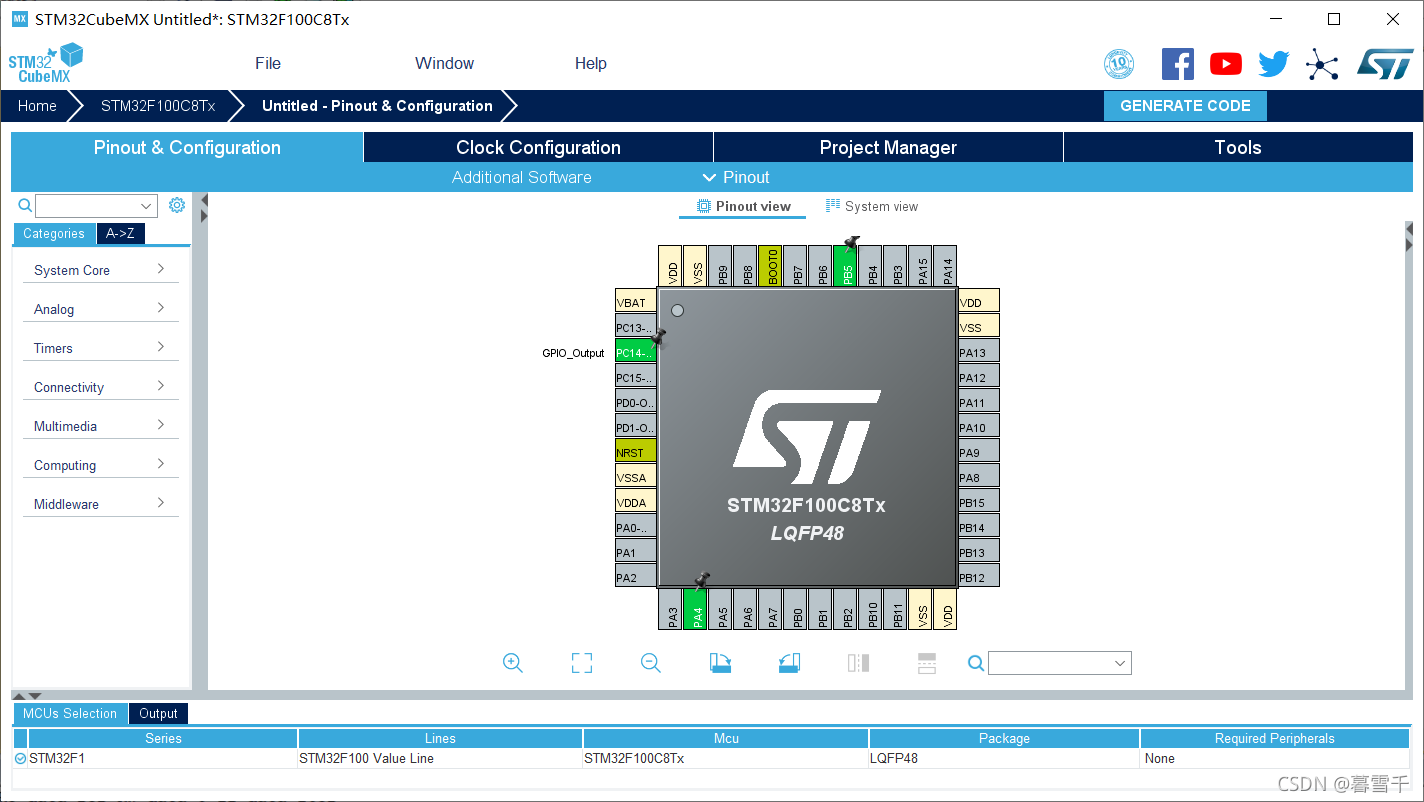
Task: Expand the Middleware category
Action: (x=100, y=504)
